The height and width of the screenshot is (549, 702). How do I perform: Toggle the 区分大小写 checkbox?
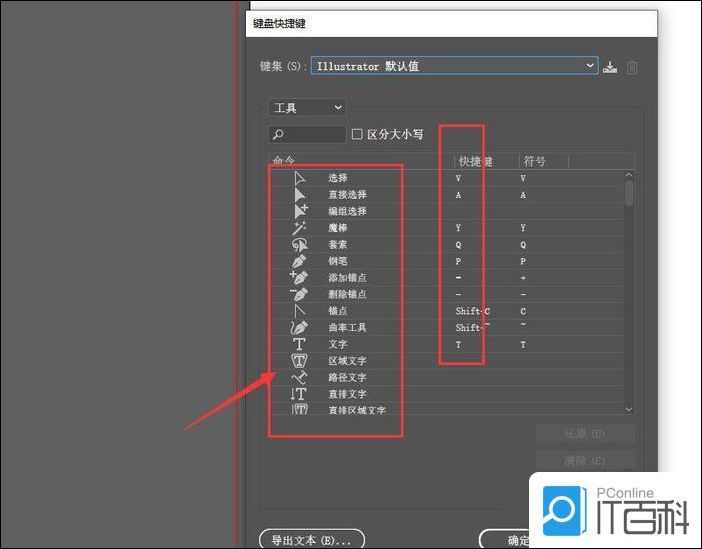pos(357,134)
